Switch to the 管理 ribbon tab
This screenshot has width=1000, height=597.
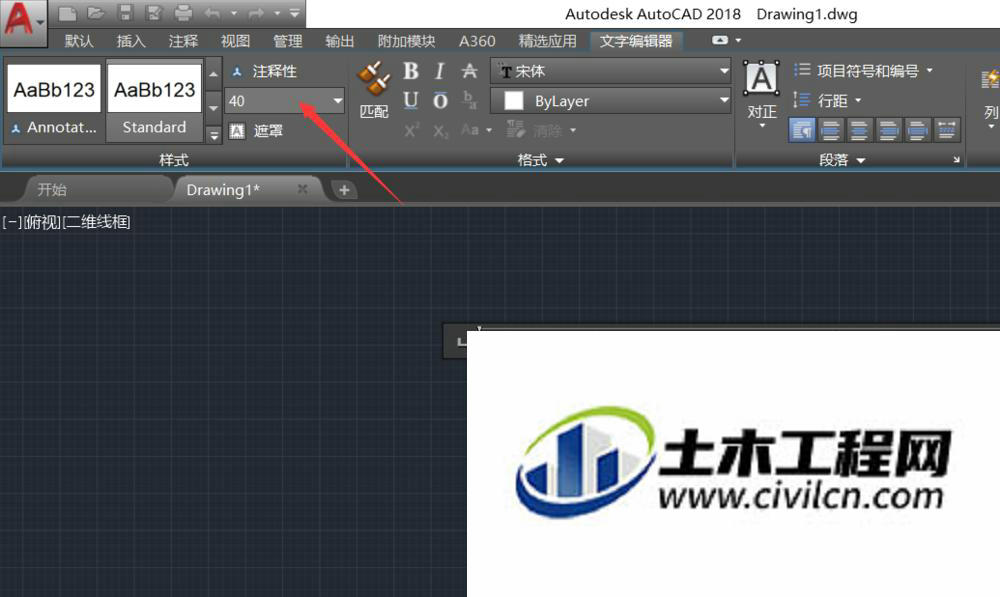click(288, 41)
